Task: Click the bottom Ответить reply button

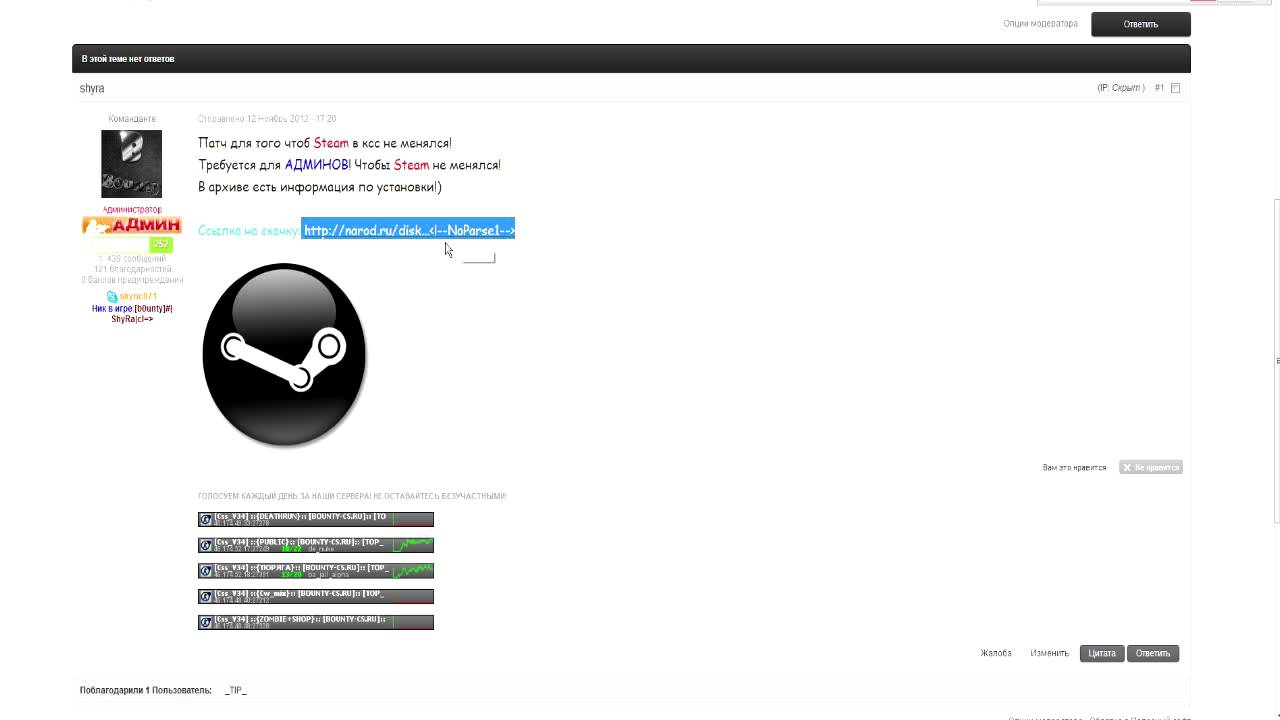Action: coord(1153,653)
